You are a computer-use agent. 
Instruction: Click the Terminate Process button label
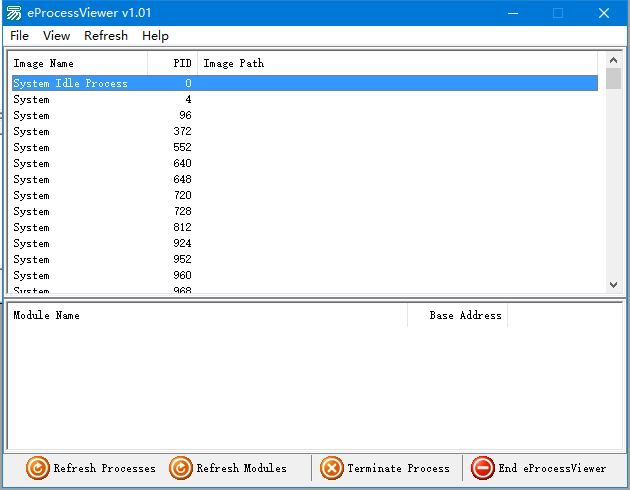pyautogui.click(x=399, y=468)
